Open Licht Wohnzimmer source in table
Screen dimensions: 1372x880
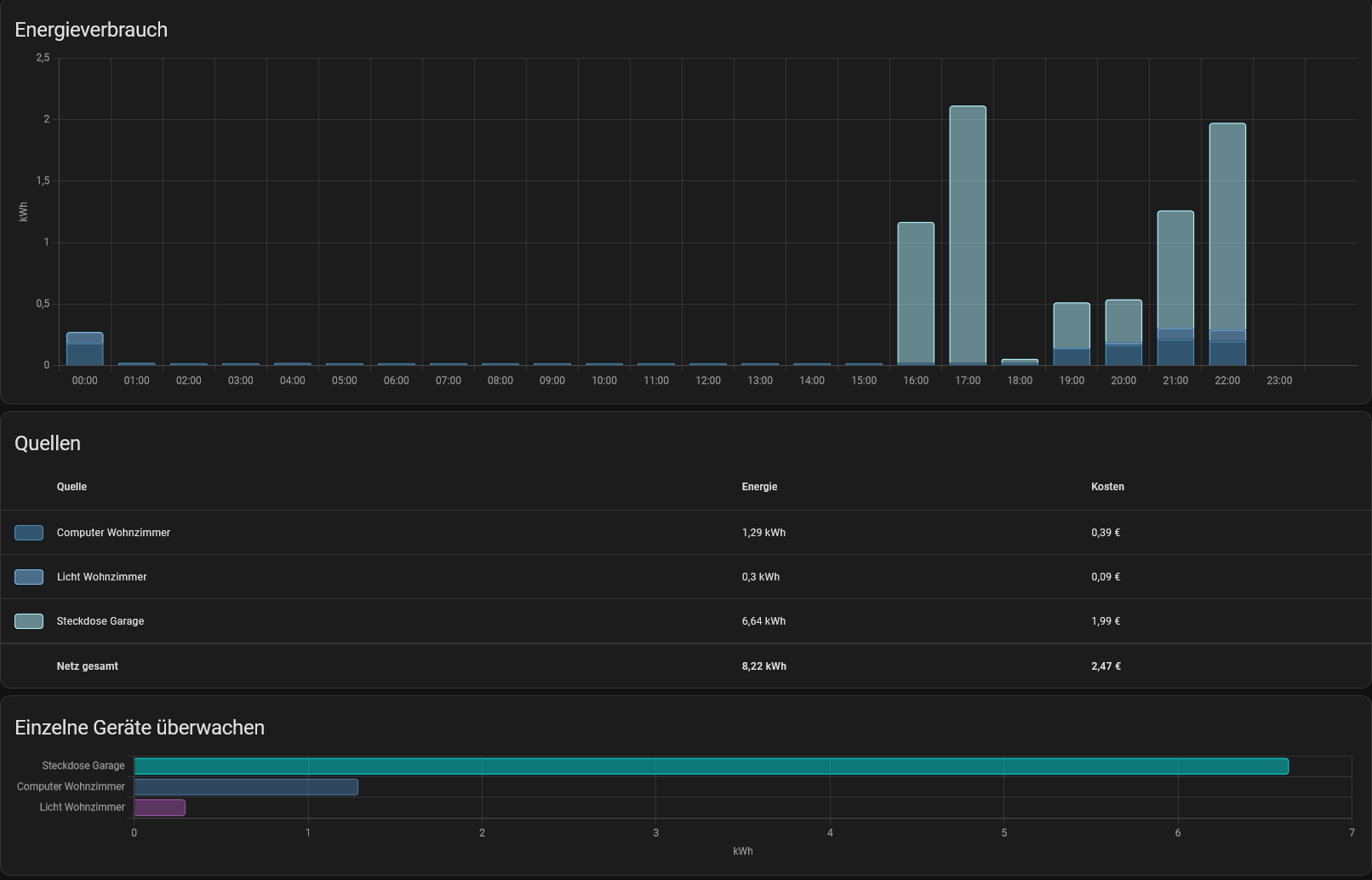[x=102, y=577]
